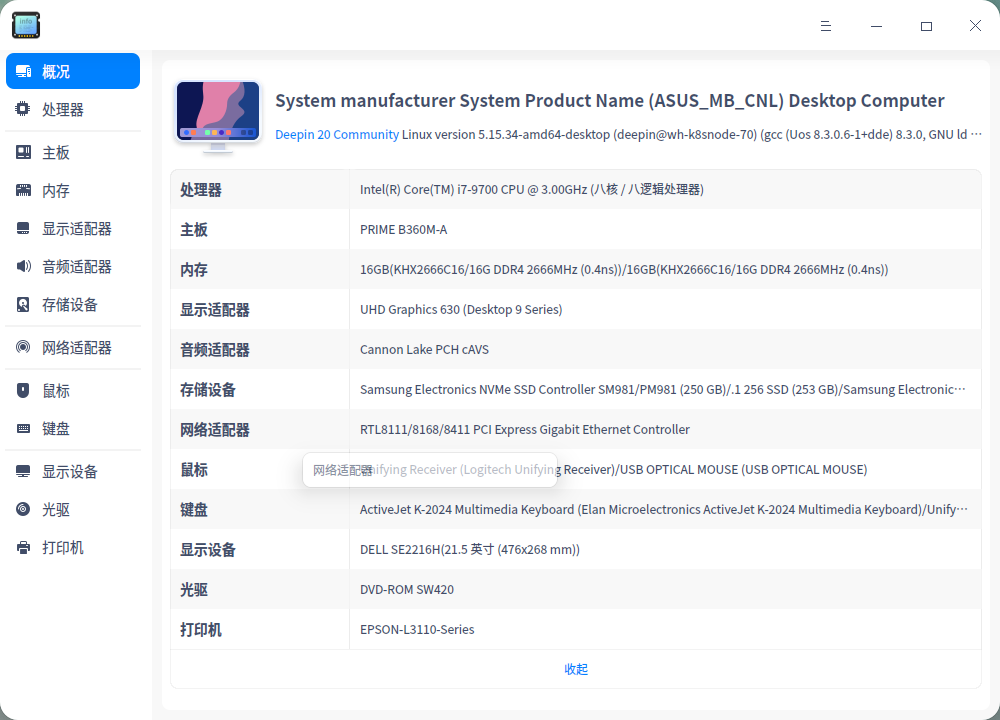Select 内存 in the sidebar
The height and width of the screenshot is (720, 1000).
(x=73, y=190)
